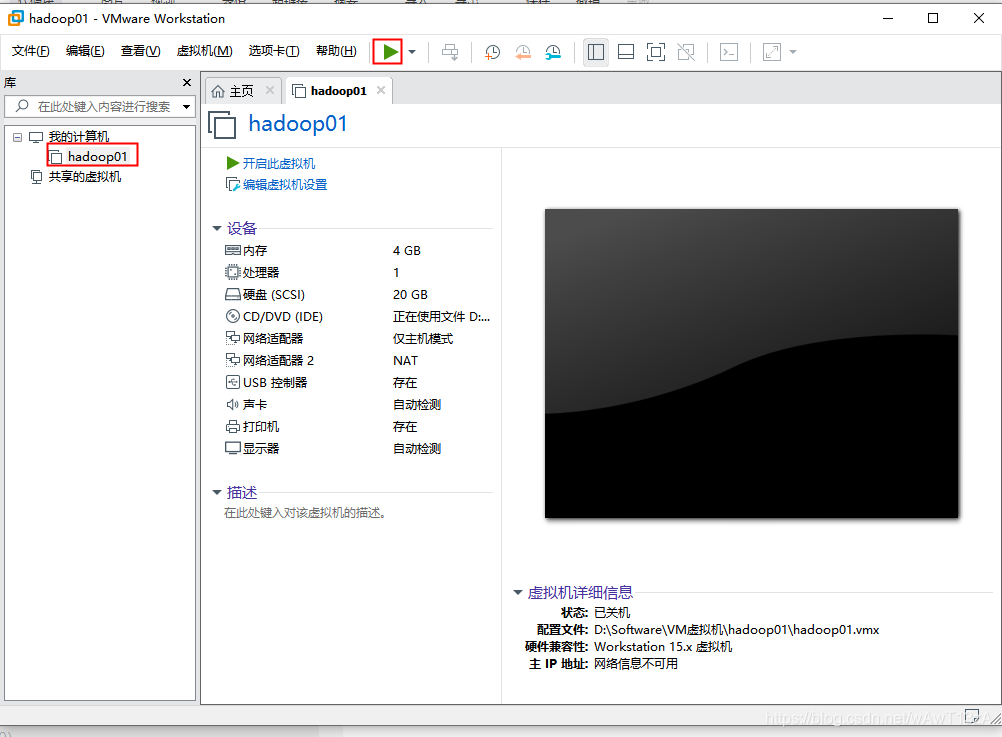1002x737 pixels.
Task: Enter full screen mode
Action: (656, 52)
